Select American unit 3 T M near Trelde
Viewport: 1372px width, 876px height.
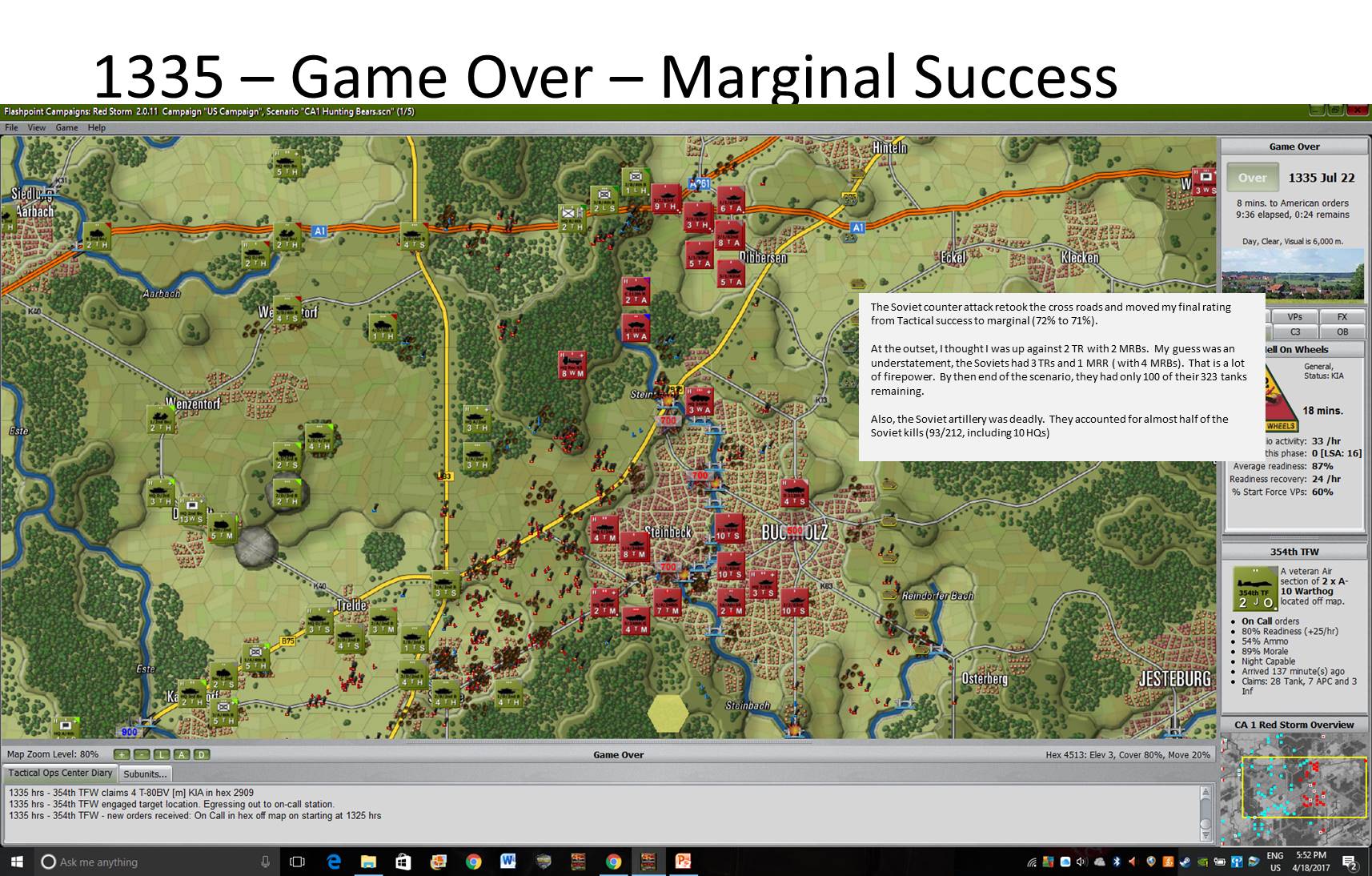click(383, 621)
